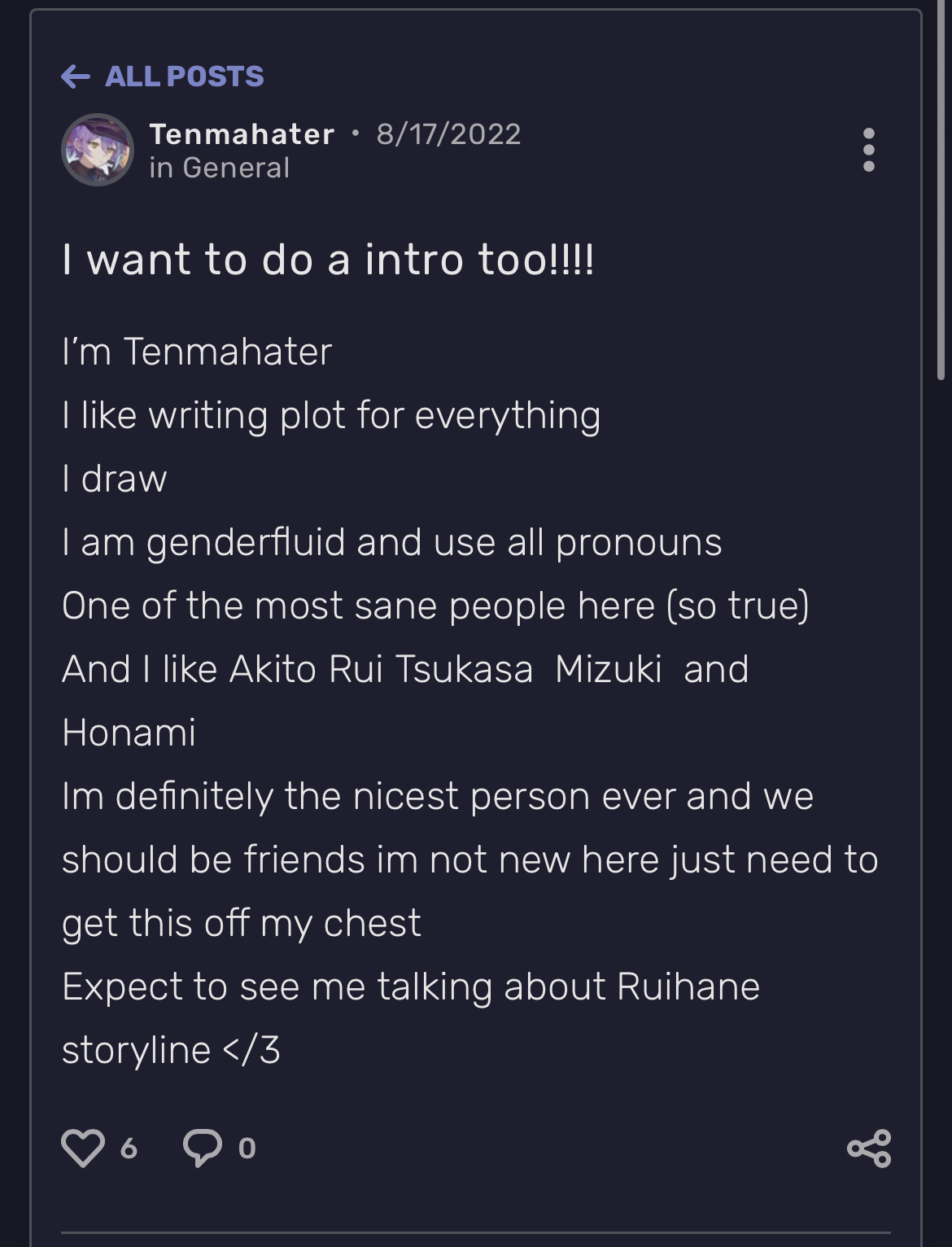Click the 'Expect to see me talking about Ruihane' line

point(411,987)
